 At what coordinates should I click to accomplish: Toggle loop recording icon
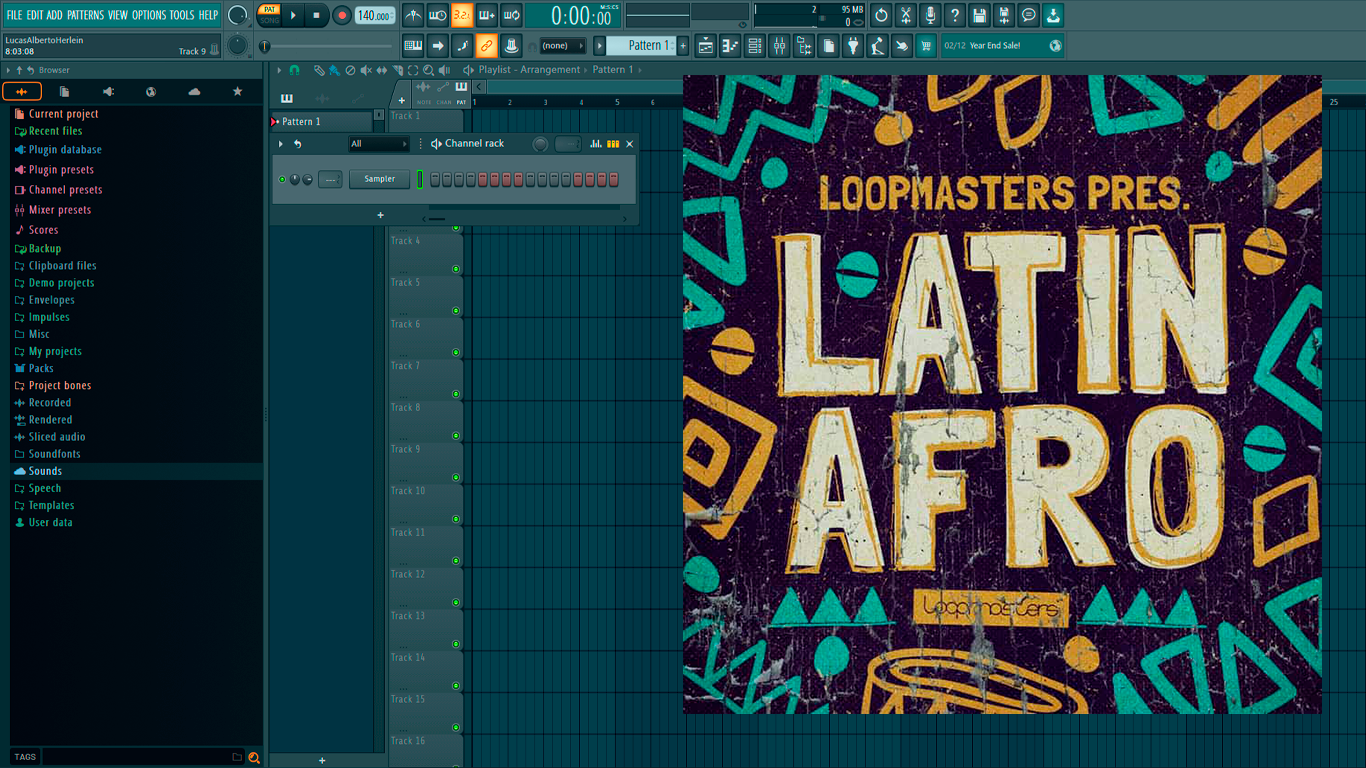511,15
